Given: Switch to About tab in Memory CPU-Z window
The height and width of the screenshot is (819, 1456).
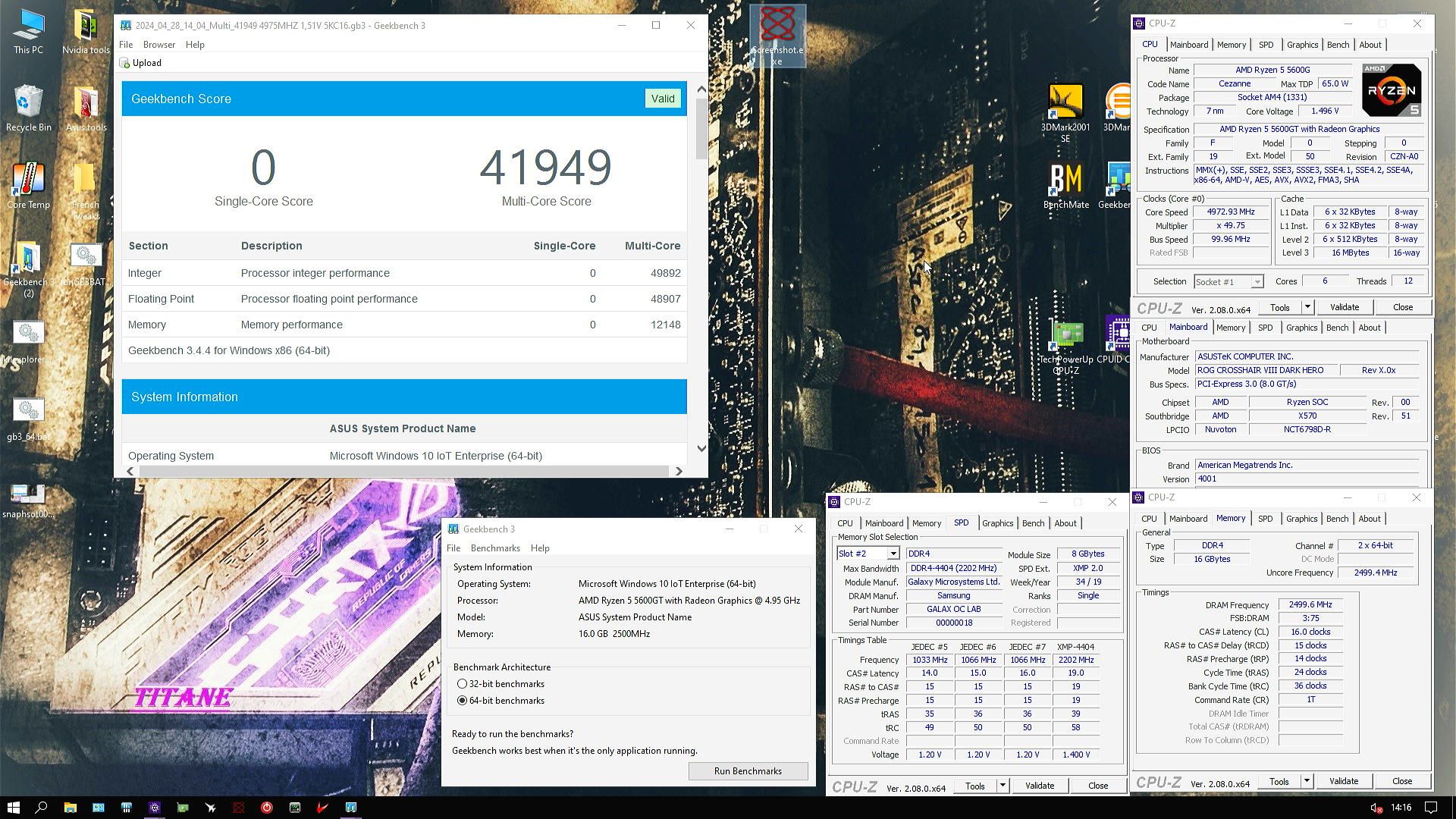Looking at the screenshot, I should (1369, 519).
